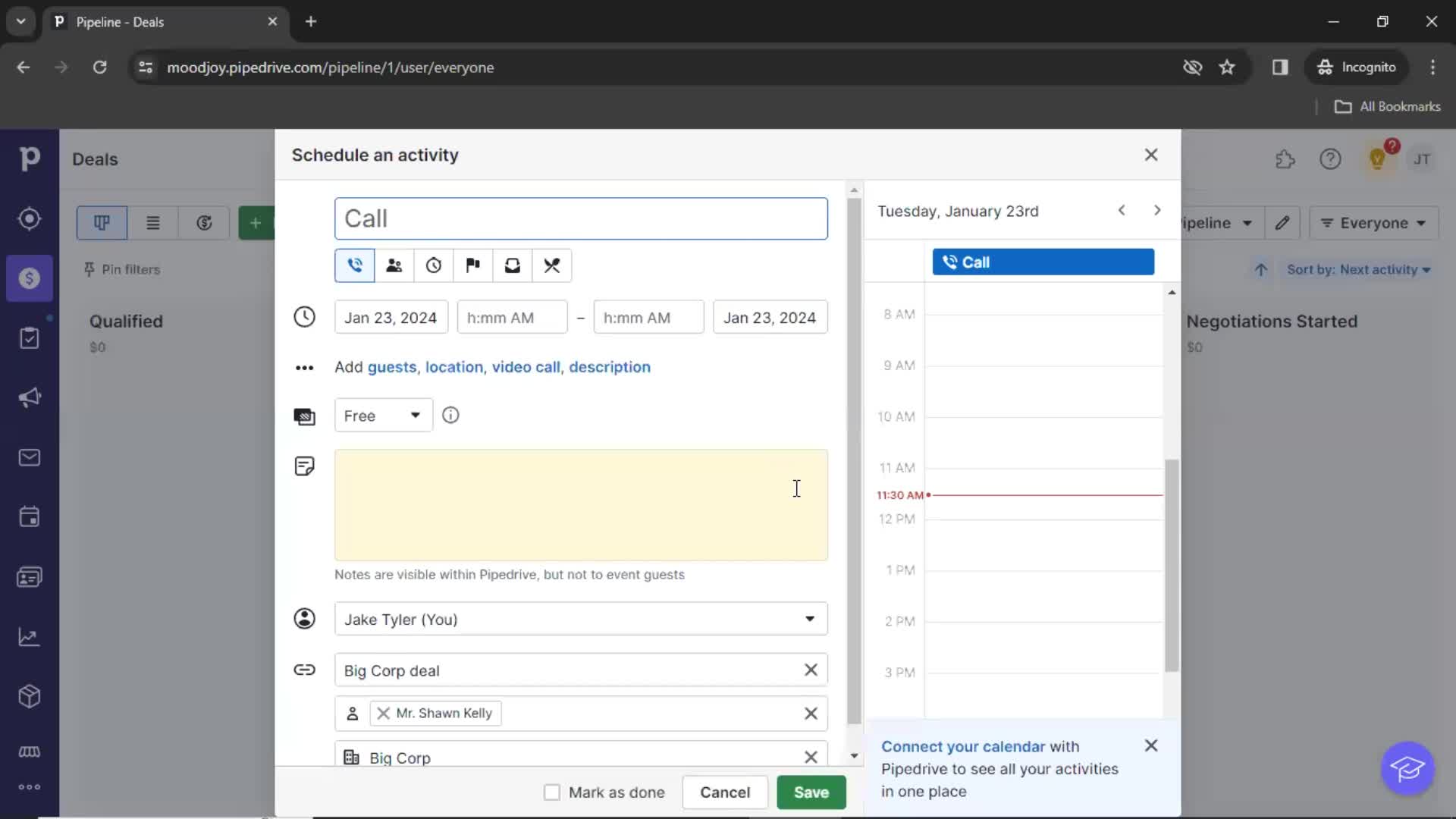Click the link/chain icon for associations
The width and height of the screenshot is (1456, 819).
tap(304, 670)
